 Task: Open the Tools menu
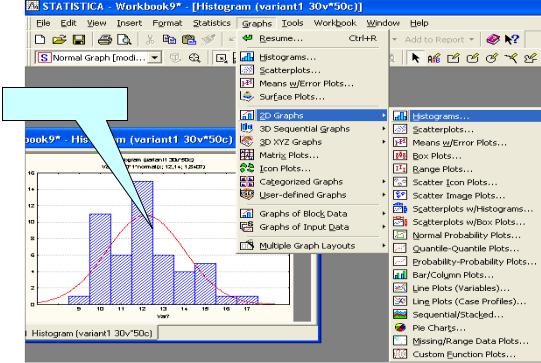click(x=292, y=23)
